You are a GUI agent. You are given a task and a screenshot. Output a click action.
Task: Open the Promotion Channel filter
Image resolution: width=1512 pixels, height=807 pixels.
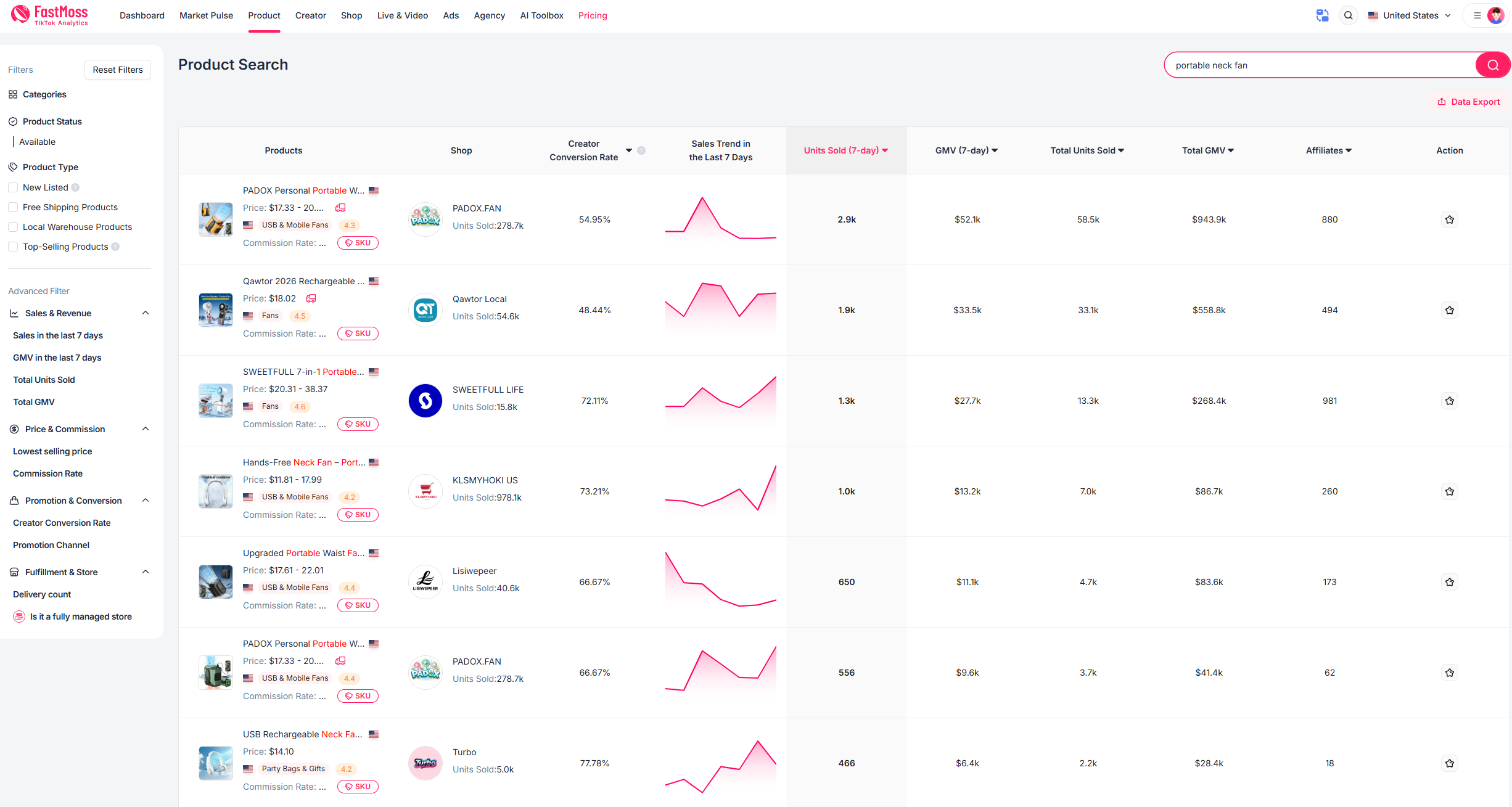(51, 545)
